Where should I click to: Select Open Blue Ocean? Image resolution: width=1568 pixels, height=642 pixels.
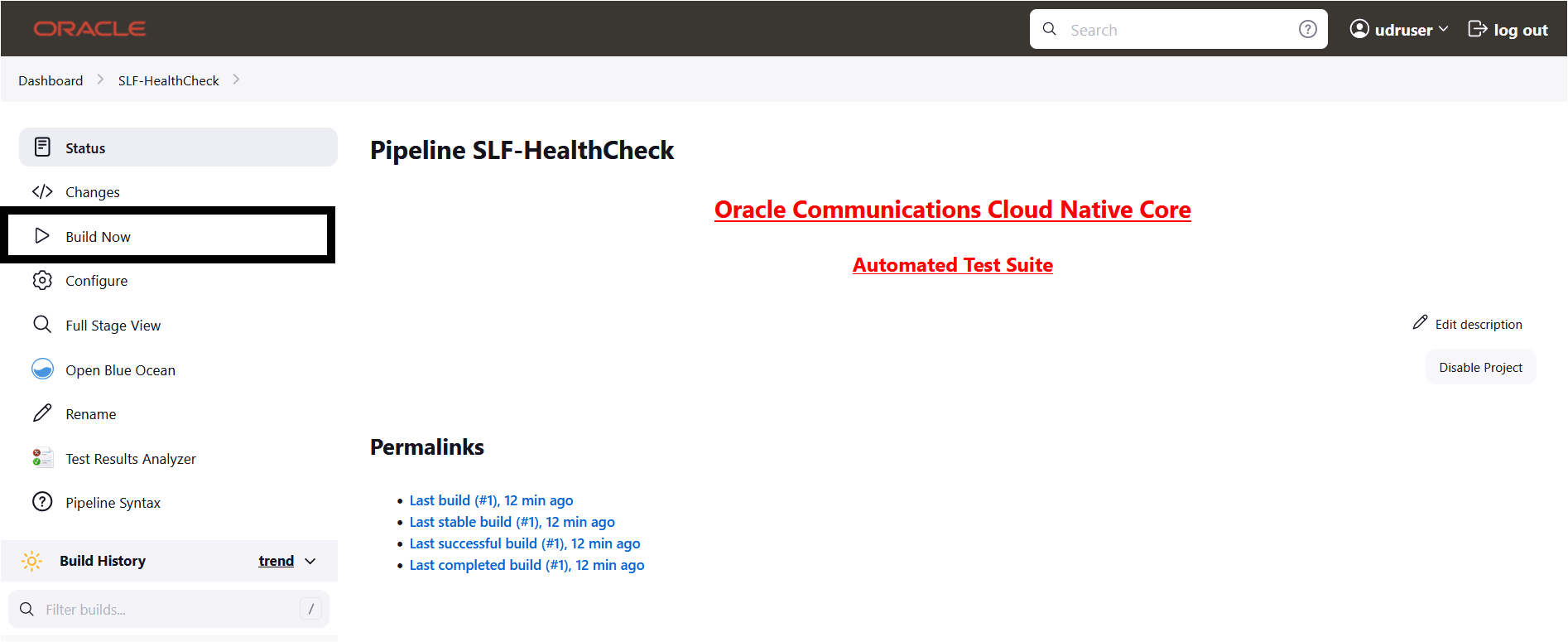click(x=178, y=369)
